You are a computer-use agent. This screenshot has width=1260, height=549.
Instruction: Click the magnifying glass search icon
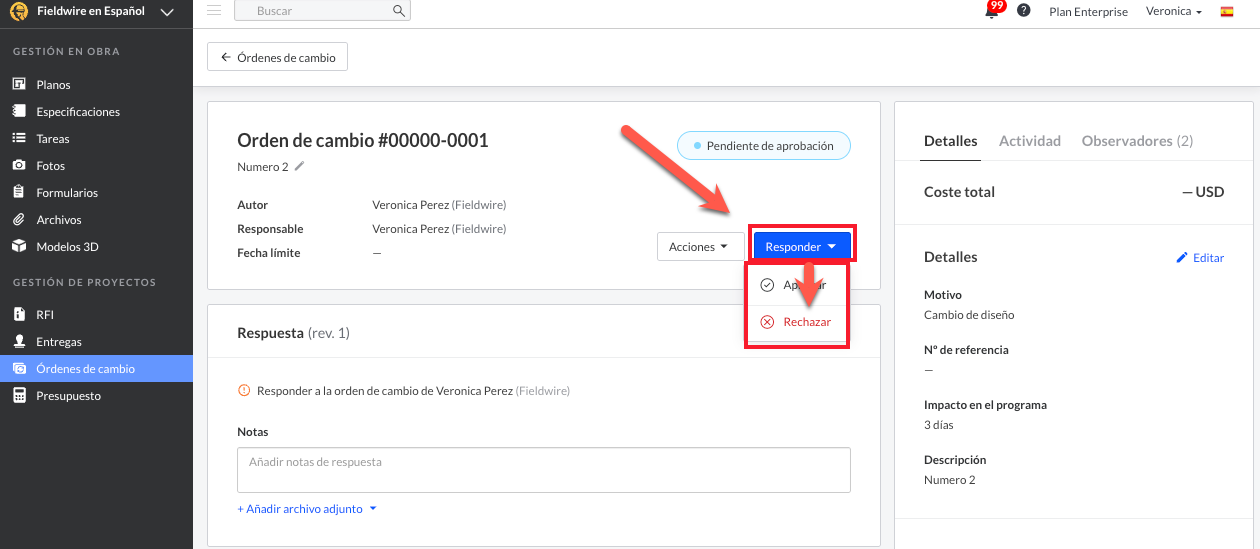[399, 11]
